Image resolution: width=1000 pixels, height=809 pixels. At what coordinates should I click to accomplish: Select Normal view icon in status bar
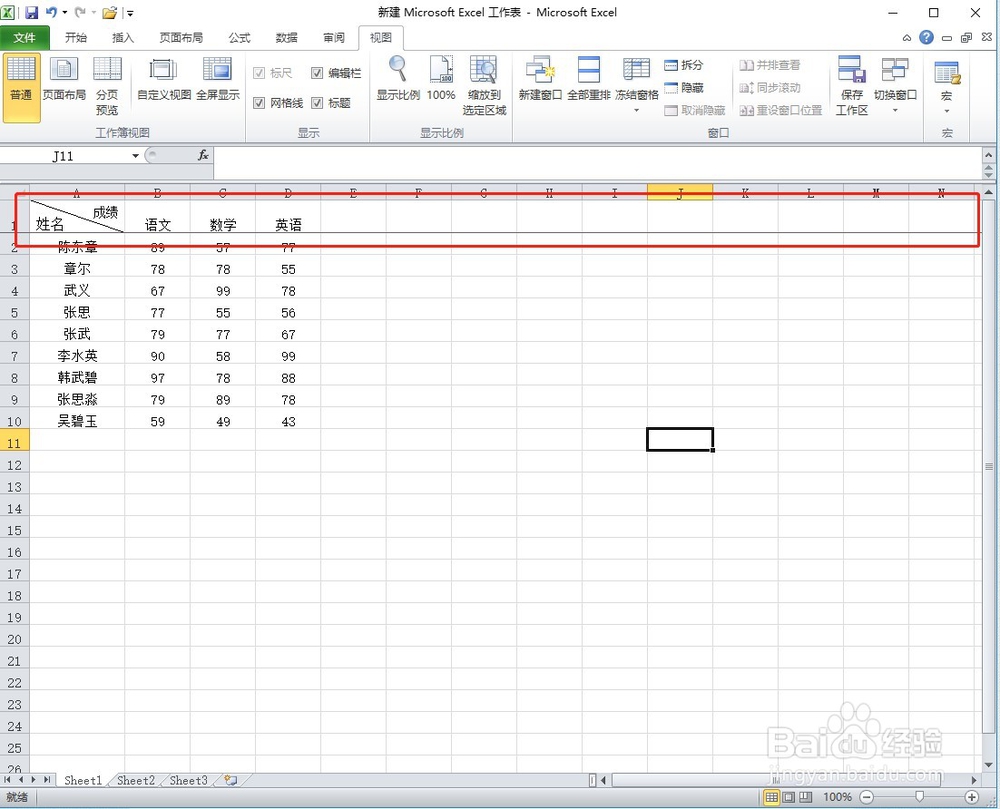point(772,797)
